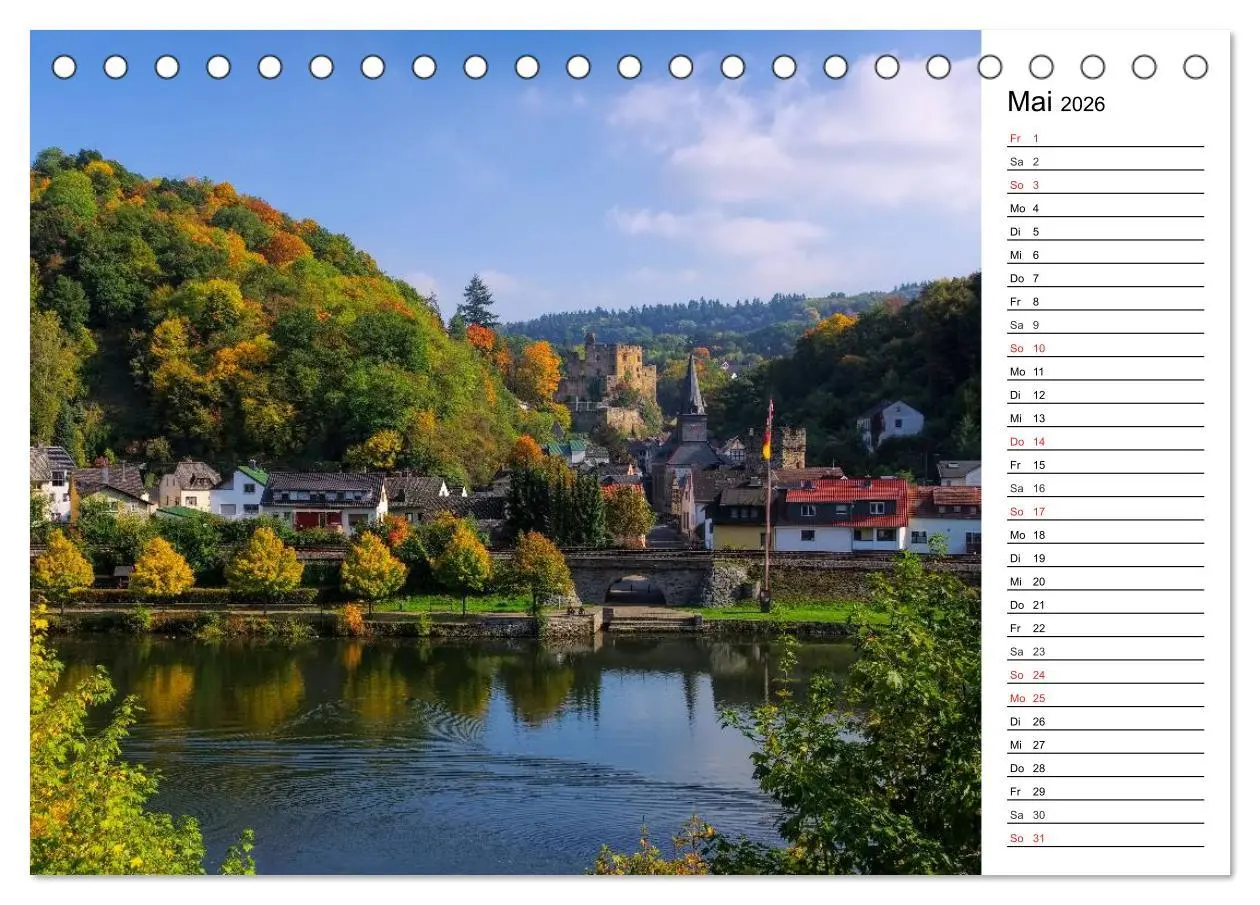Click the 'Mai 2026' month heading
This screenshot has width=1260, height=905.
pyautogui.click(x=1056, y=102)
